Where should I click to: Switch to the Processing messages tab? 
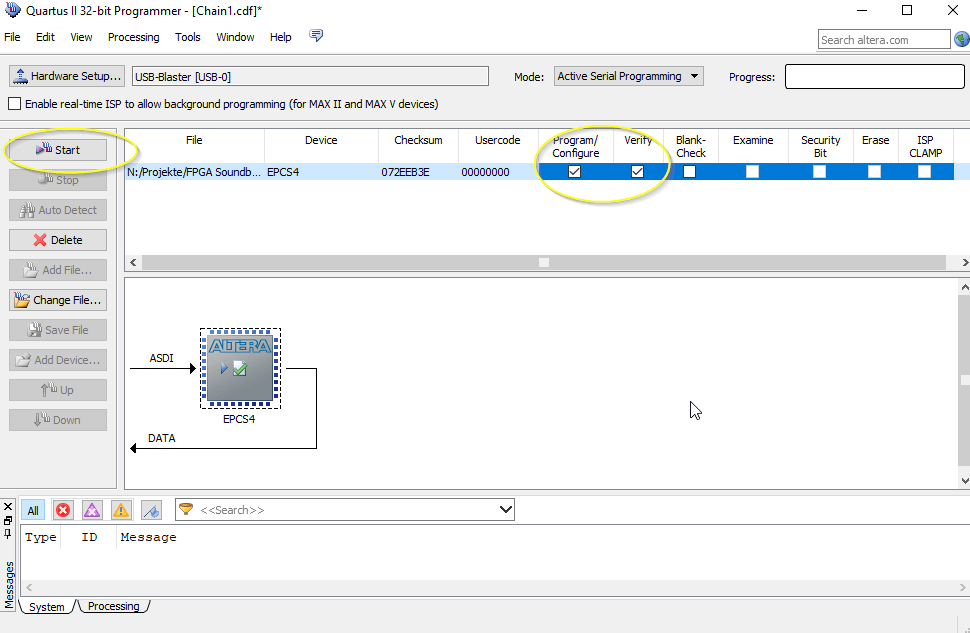point(114,606)
